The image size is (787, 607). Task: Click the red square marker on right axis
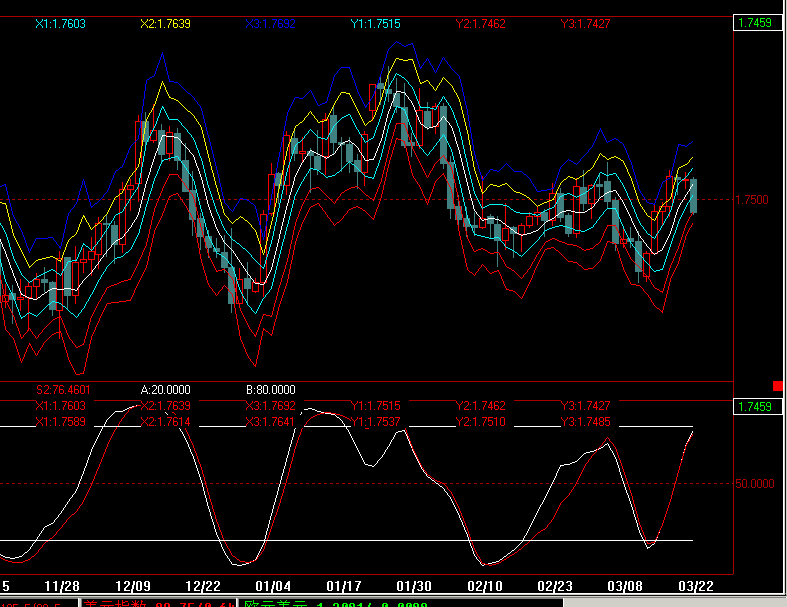777,386
